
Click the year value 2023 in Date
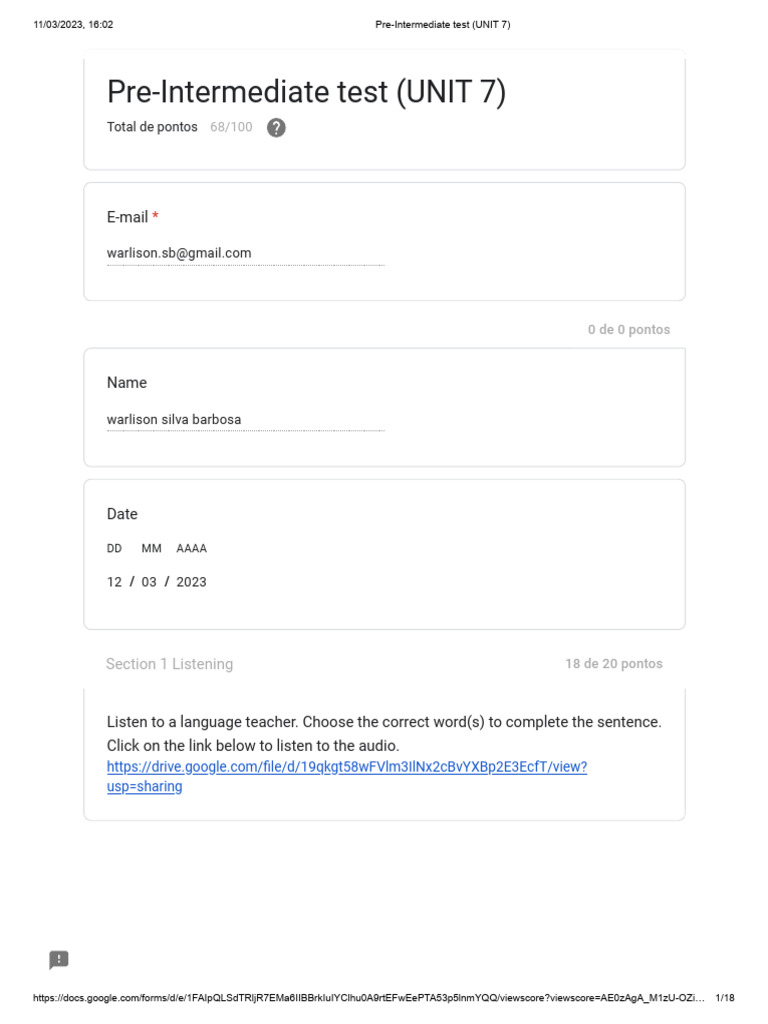pos(191,582)
